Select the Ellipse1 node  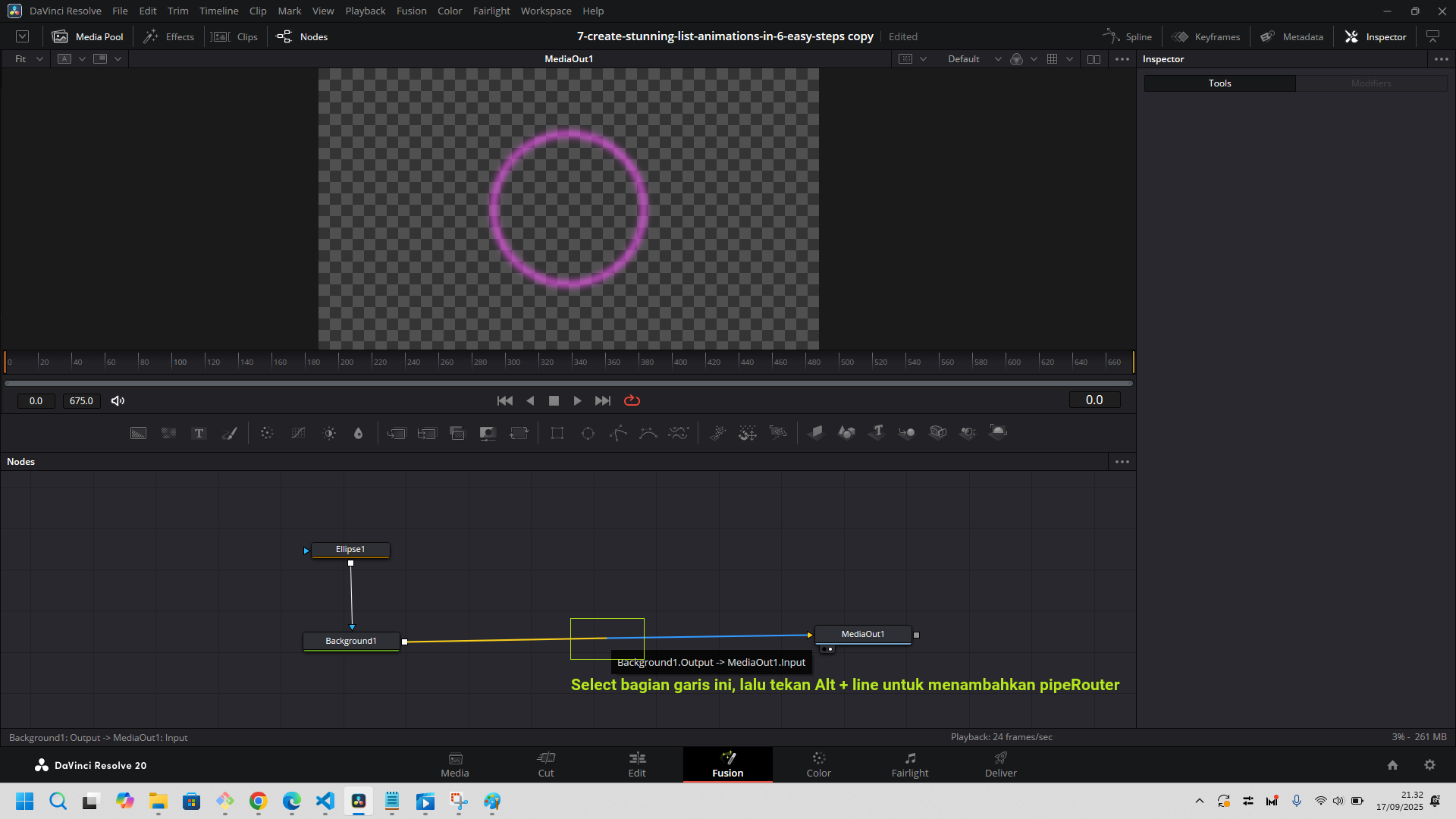350,549
